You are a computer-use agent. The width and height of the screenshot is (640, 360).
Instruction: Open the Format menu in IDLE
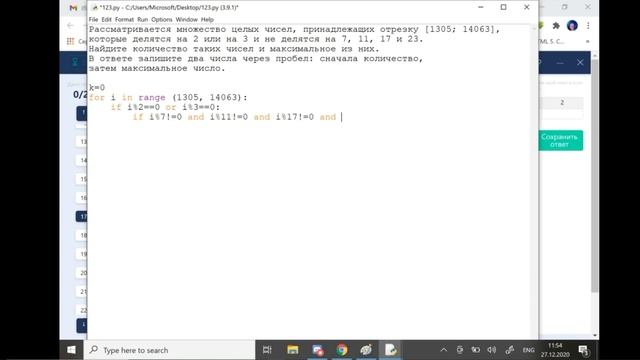[124, 19]
